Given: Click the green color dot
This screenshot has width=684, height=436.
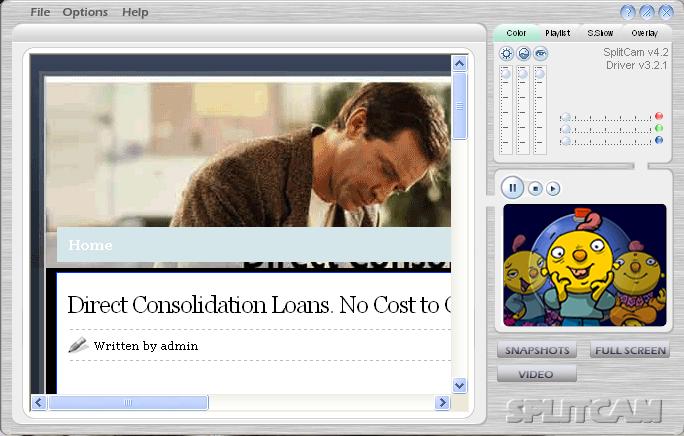Looking at the screenshot, I should click(659, 128).
